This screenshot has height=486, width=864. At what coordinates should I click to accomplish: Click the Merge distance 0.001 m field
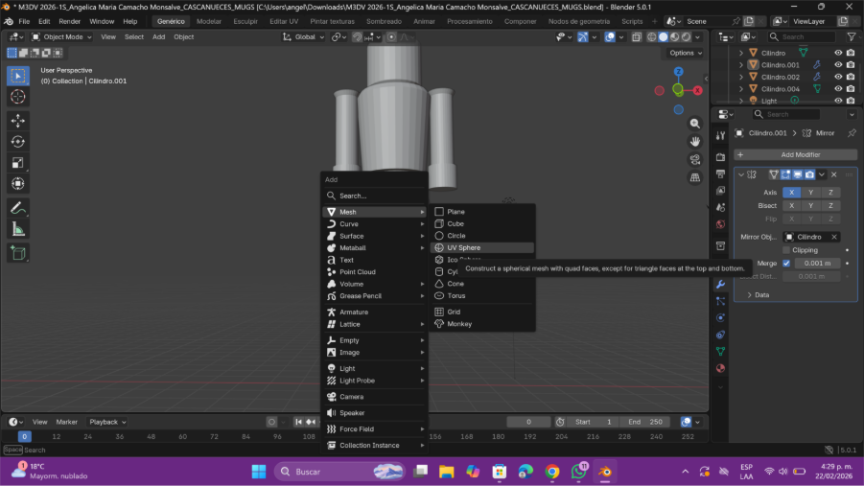click(x=817, y=263)
